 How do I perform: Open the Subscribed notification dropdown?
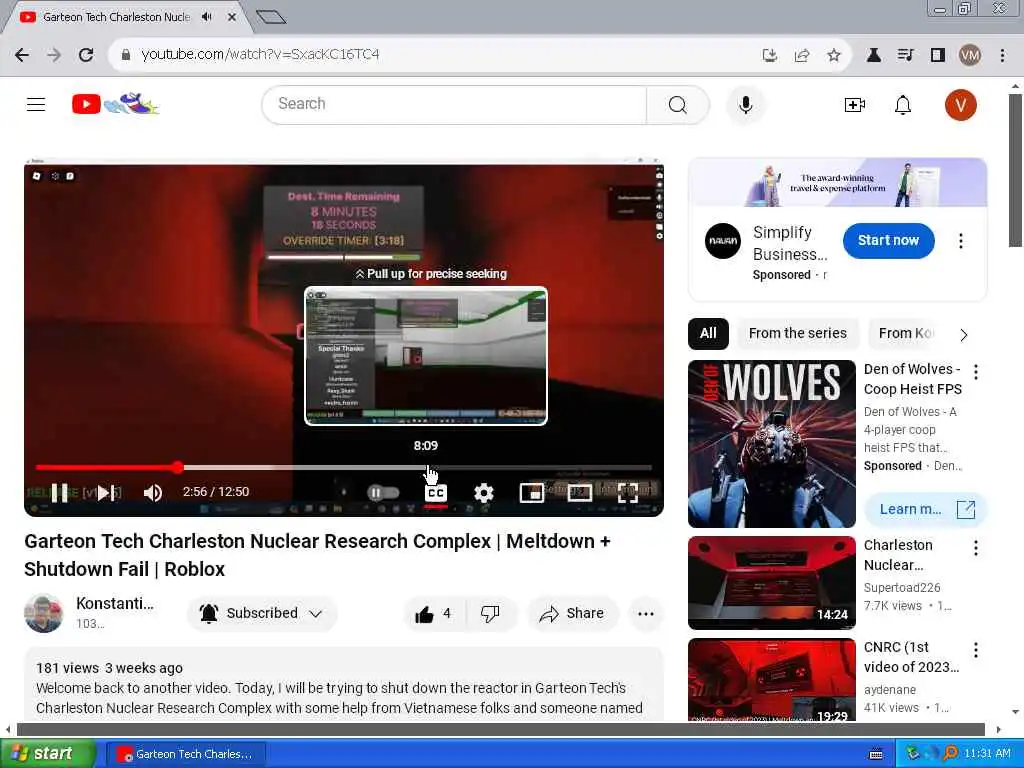pos(262,613)
